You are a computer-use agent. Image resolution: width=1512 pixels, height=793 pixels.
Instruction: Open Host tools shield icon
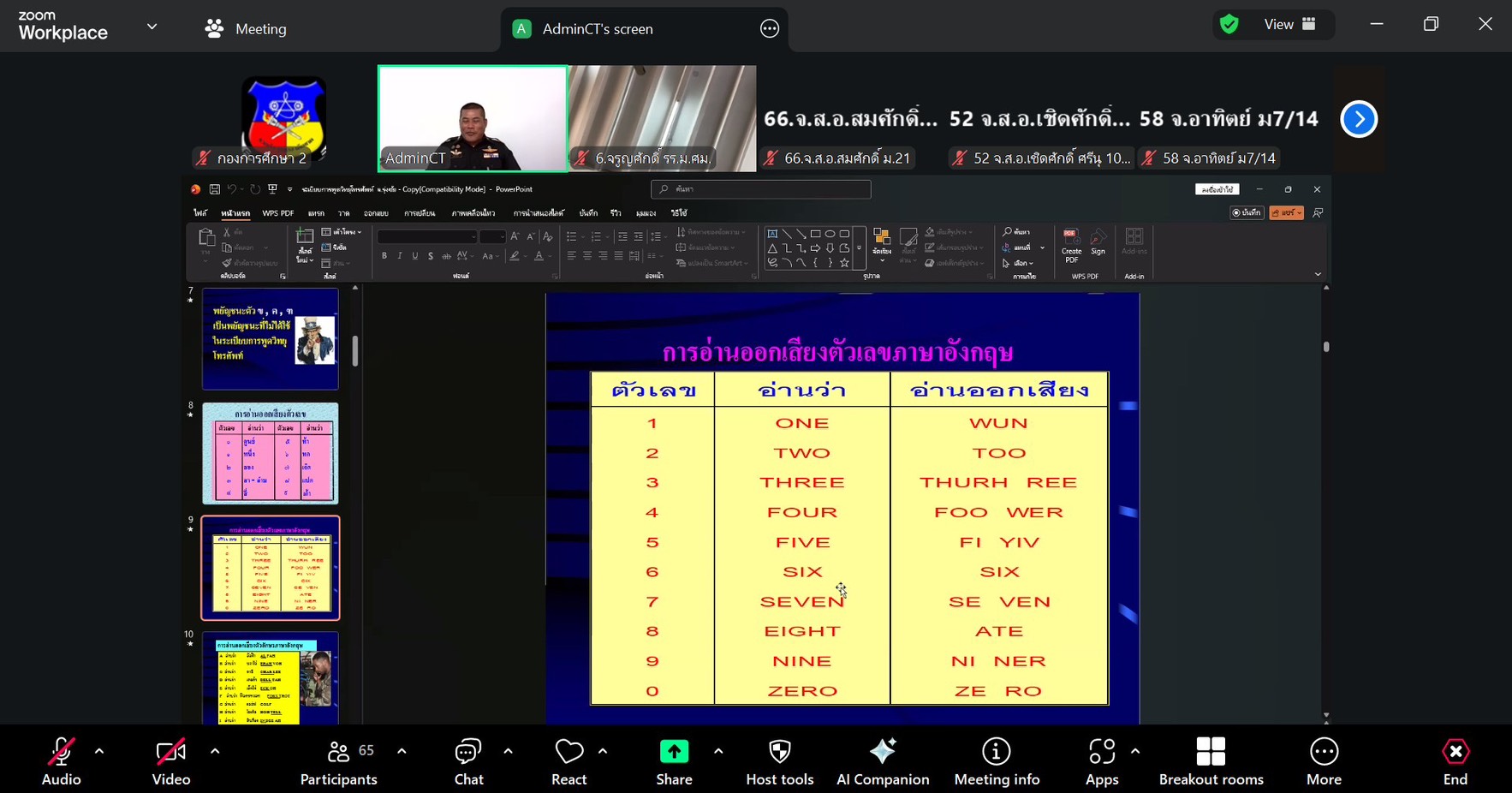(779, 752)
